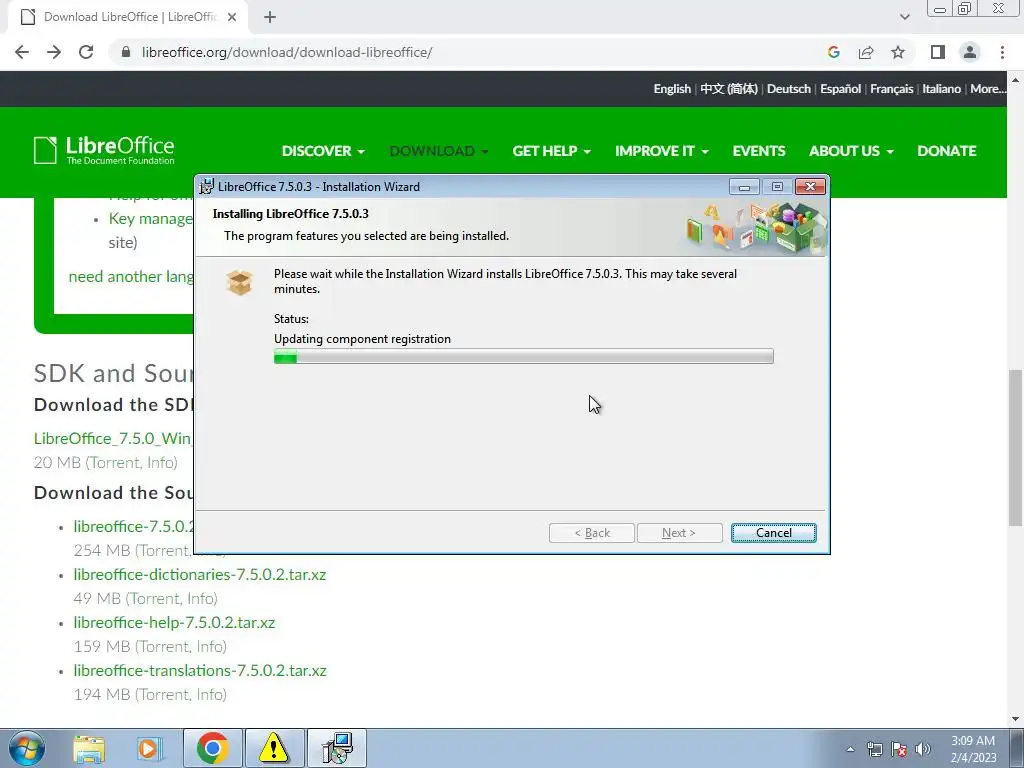Minimize the Installation Wizard window

[744, 187]
